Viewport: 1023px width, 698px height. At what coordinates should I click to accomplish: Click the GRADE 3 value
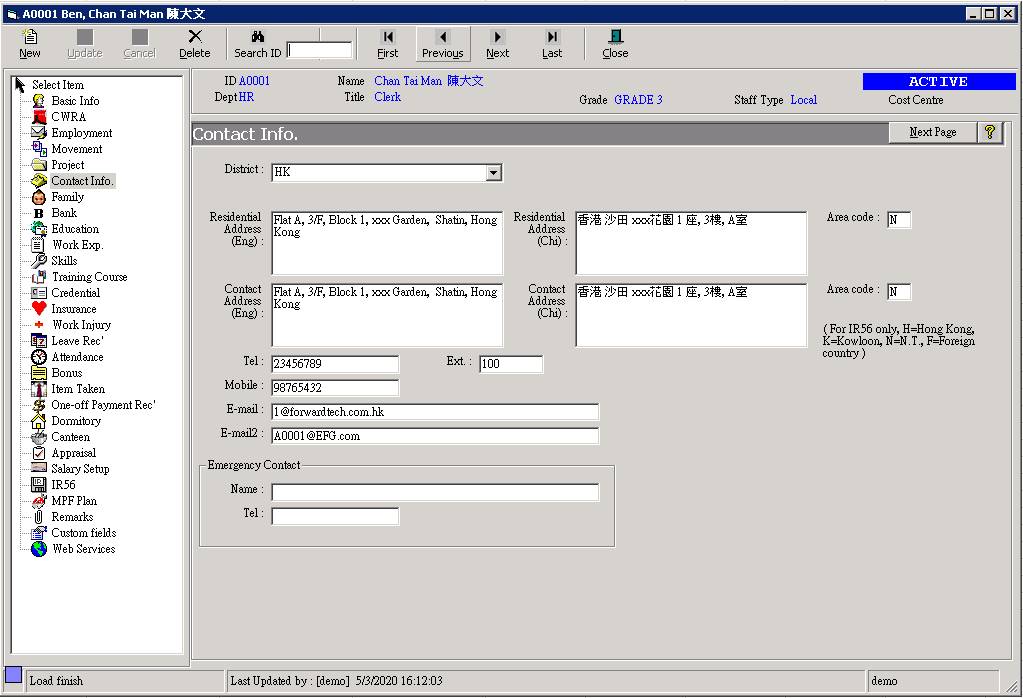(638, 100)
